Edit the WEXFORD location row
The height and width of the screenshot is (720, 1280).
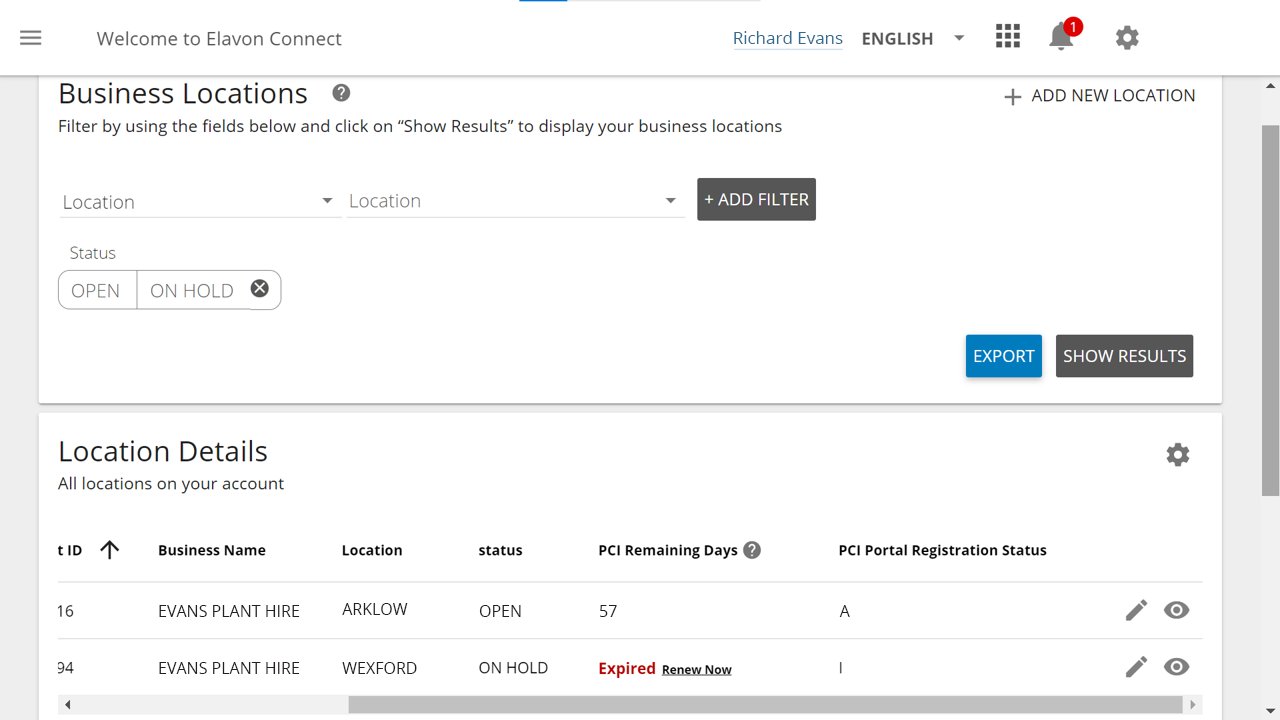1136,667
